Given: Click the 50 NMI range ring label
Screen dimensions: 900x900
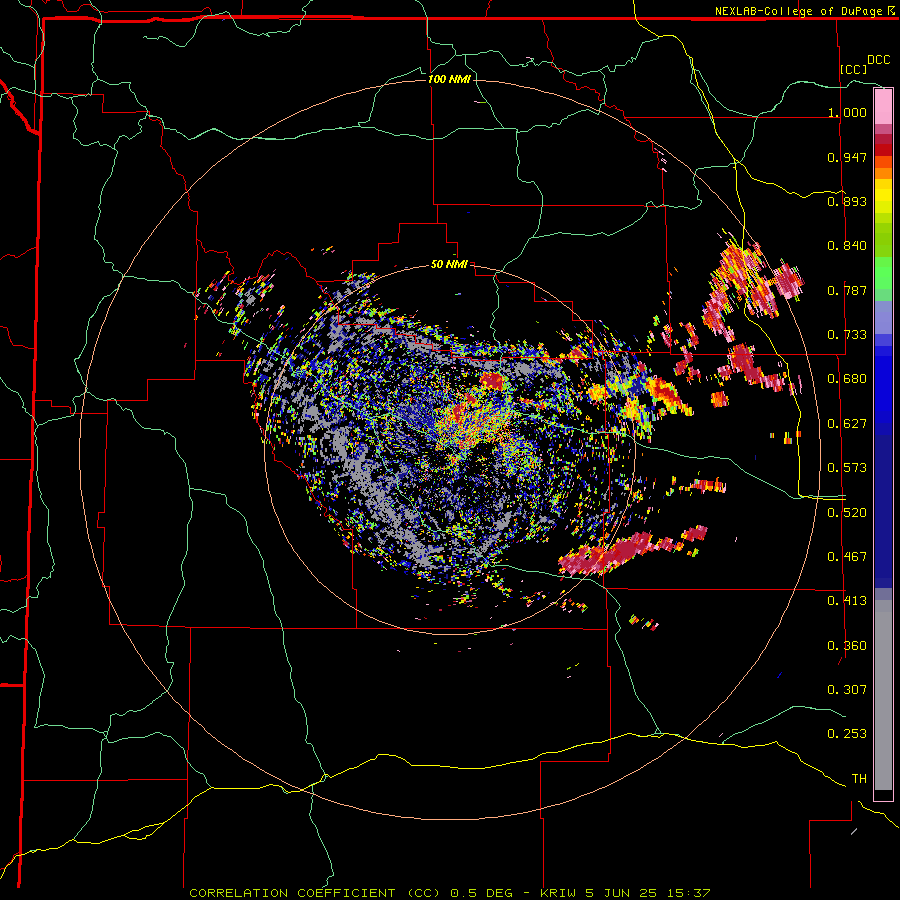Looking at the screenshot, I should point(449,264).
